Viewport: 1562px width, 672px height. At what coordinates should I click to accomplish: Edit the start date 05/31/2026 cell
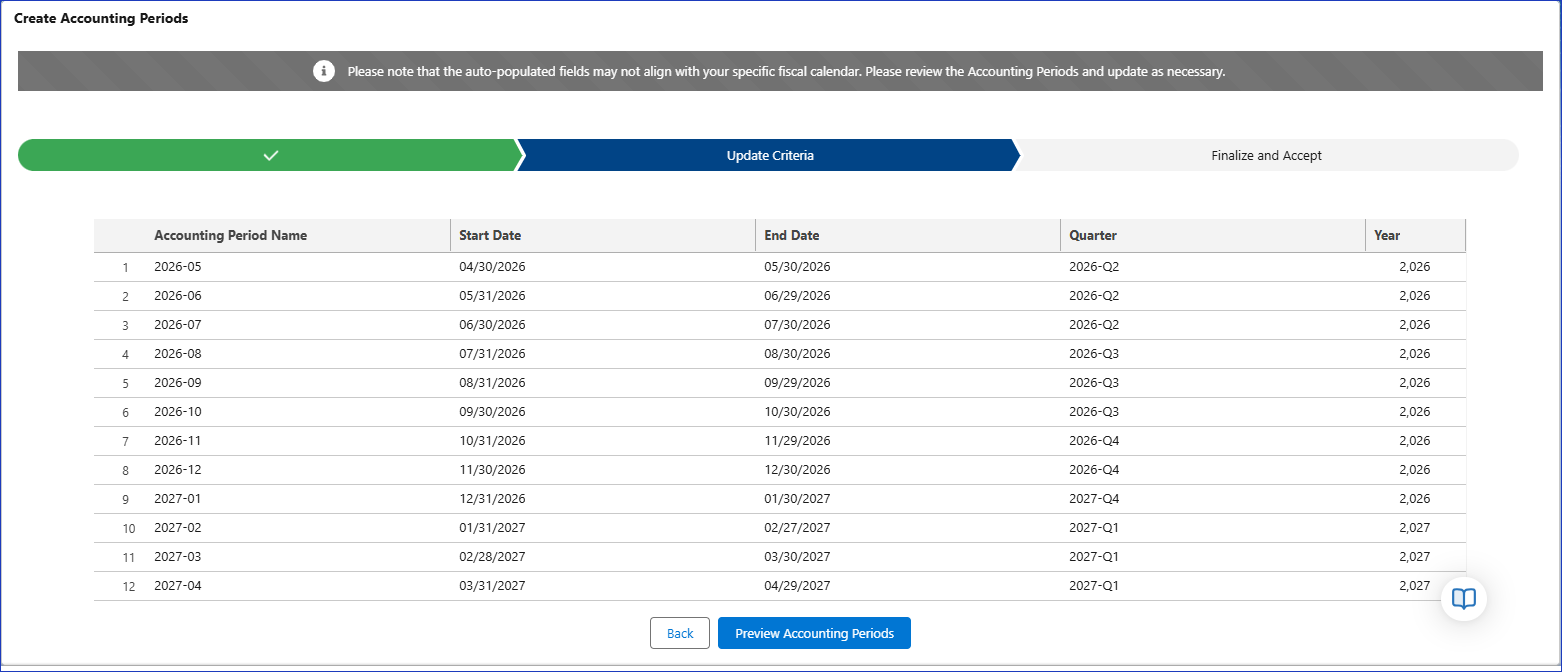(x=492, y=296)
